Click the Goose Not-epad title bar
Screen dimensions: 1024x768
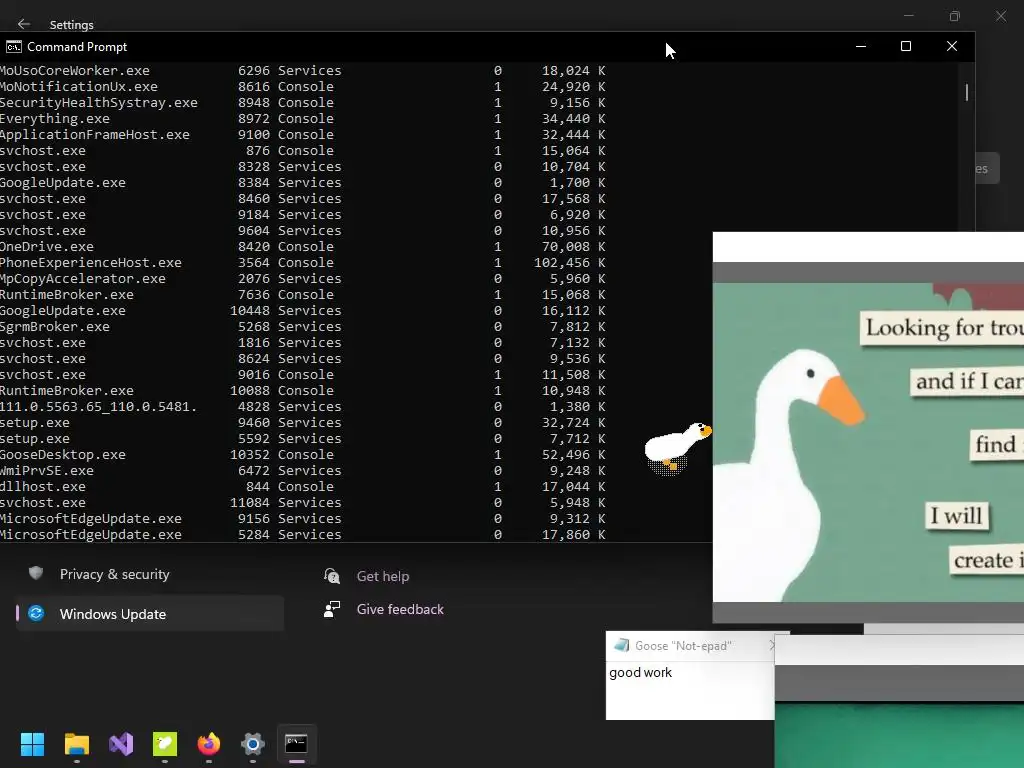(x=690, y=646)
